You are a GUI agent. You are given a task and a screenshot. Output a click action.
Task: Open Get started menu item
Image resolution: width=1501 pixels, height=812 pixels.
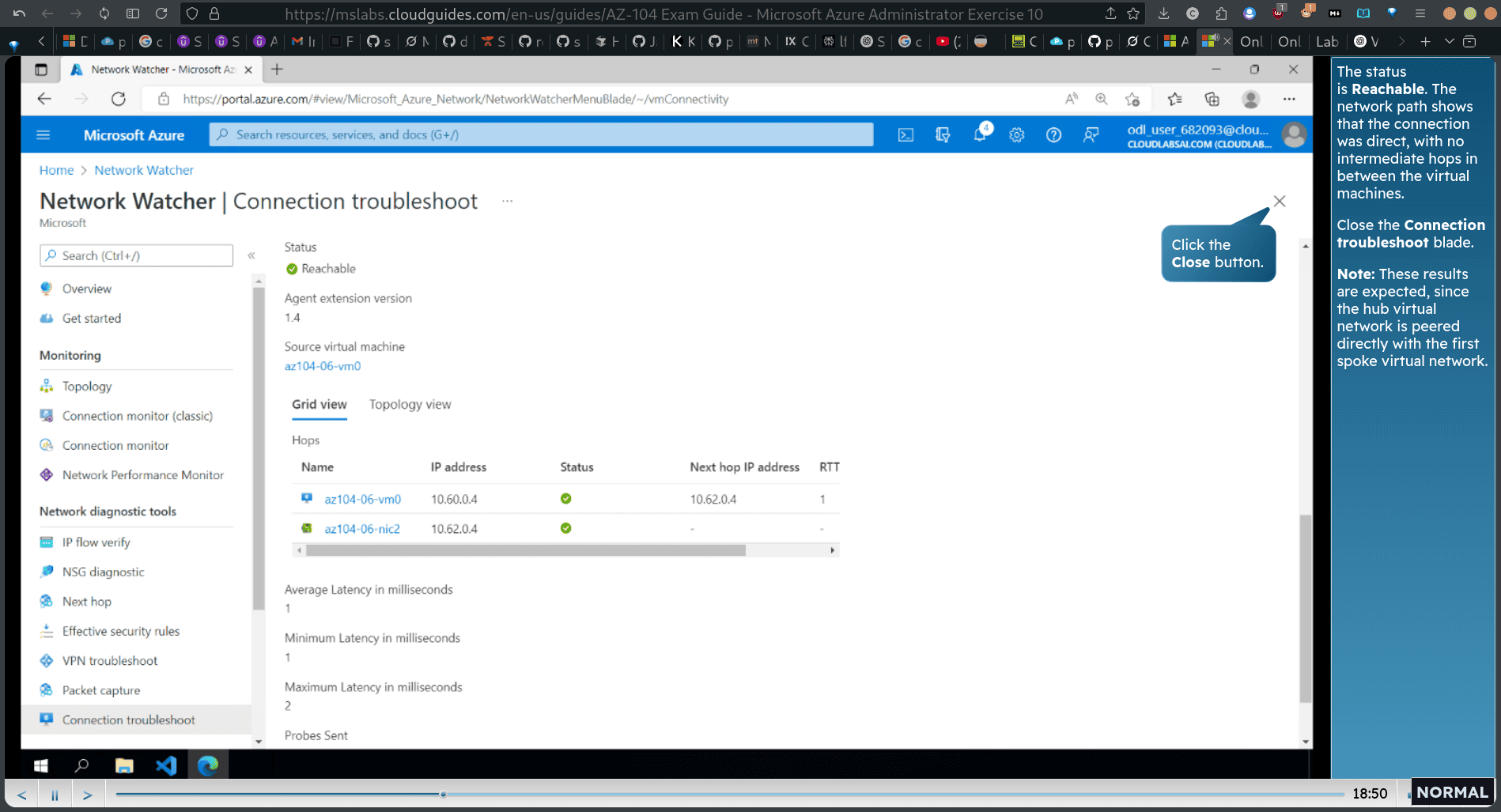click(92, 319)
